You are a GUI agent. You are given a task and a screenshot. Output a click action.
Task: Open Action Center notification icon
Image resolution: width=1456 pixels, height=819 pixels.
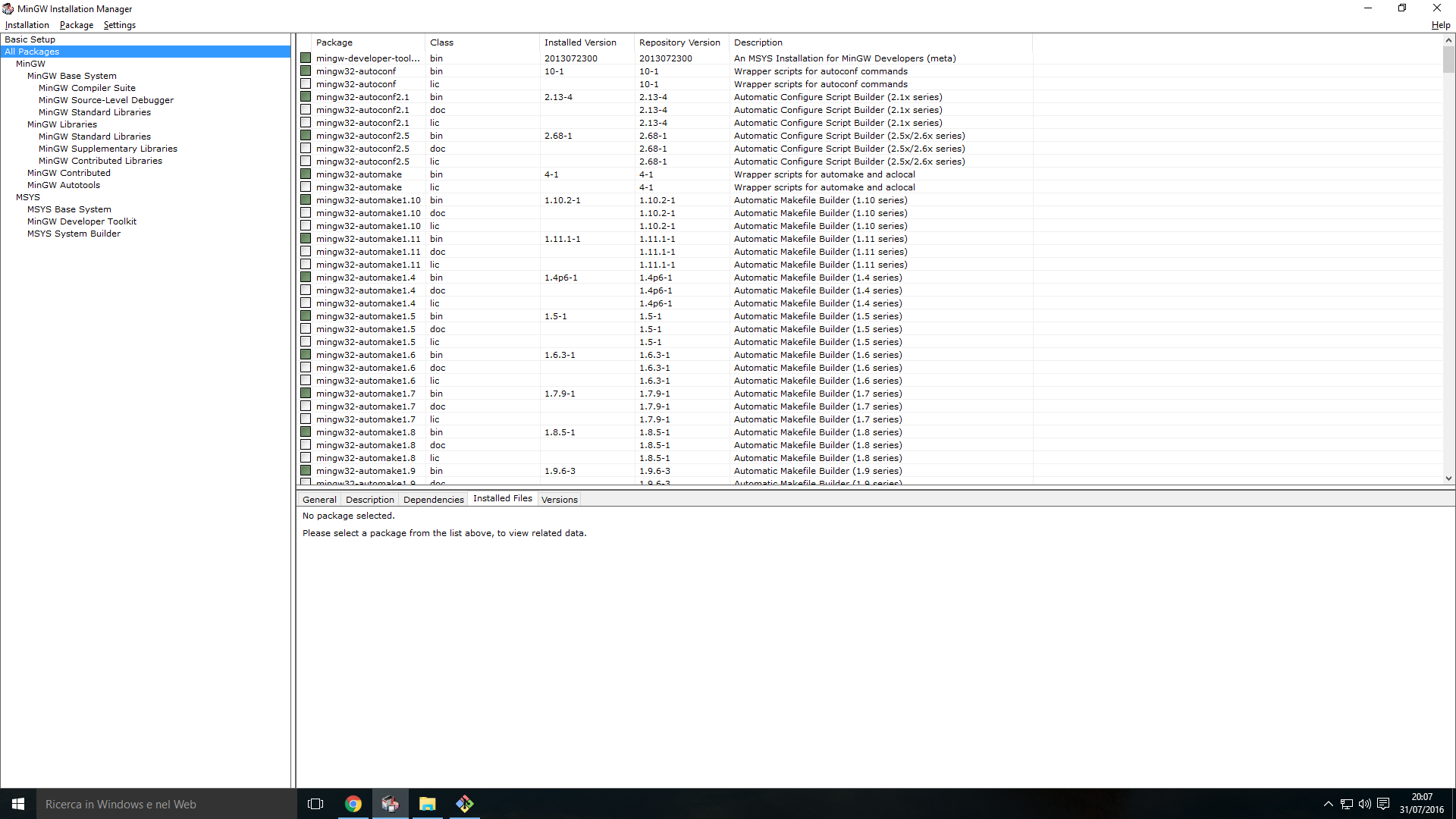click(1383, 804)
